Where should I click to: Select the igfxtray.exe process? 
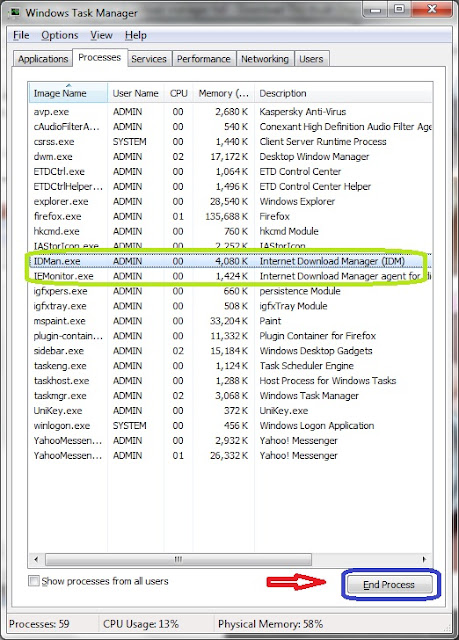pos(231,306)
